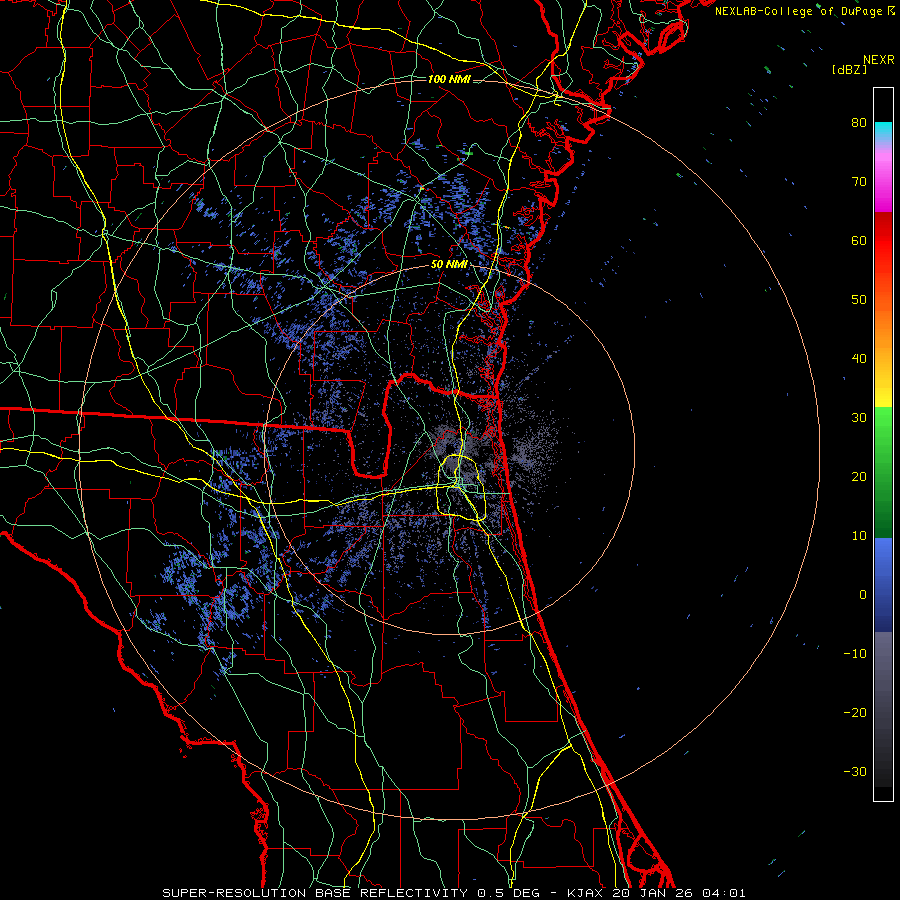Image resolution: width=900 pixels, height=900 pixels.
Task: Click the NEXR label above the color scale
Action: point(879,60)
